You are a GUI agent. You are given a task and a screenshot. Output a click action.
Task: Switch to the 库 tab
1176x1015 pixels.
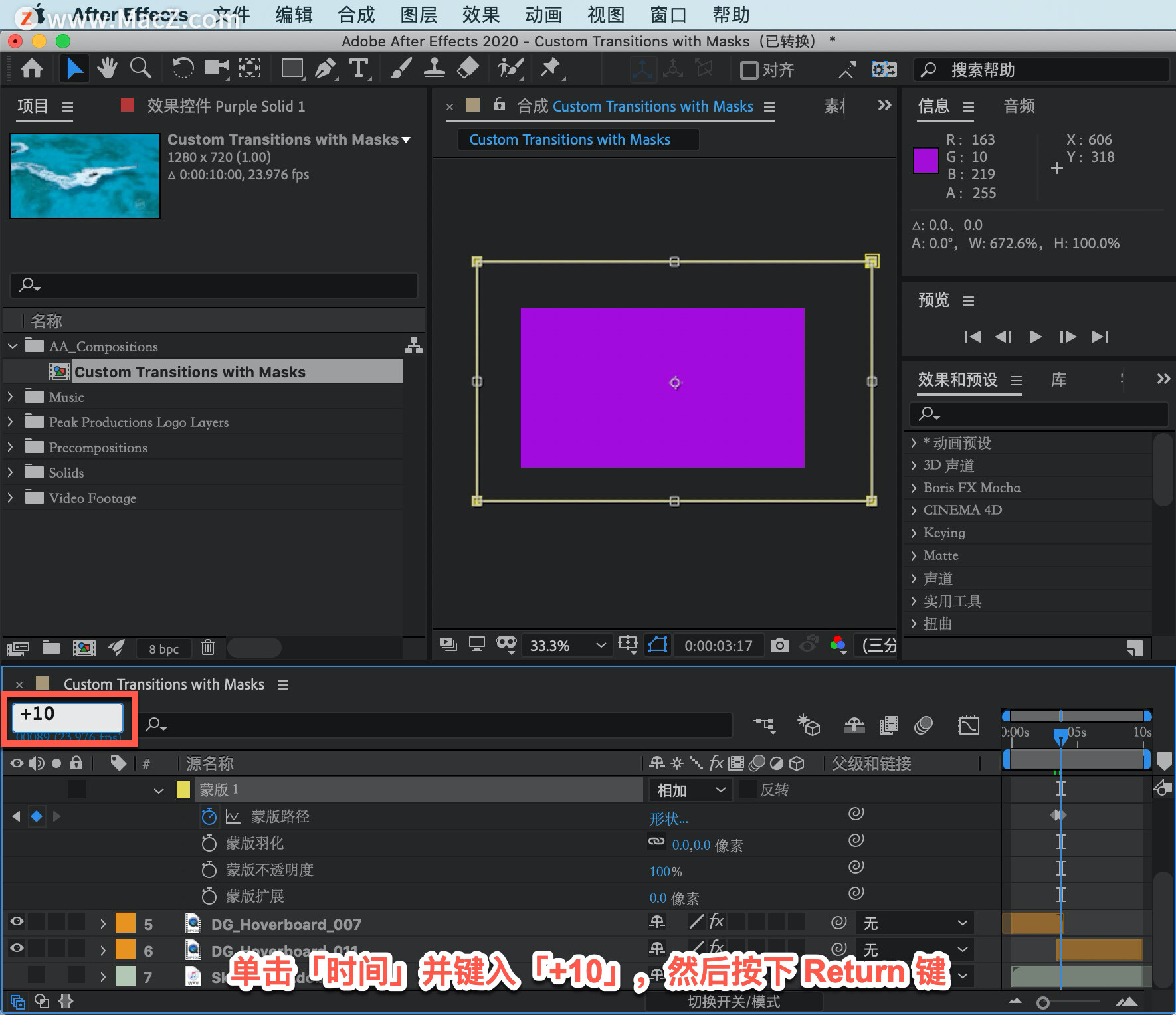(1058, 380)
